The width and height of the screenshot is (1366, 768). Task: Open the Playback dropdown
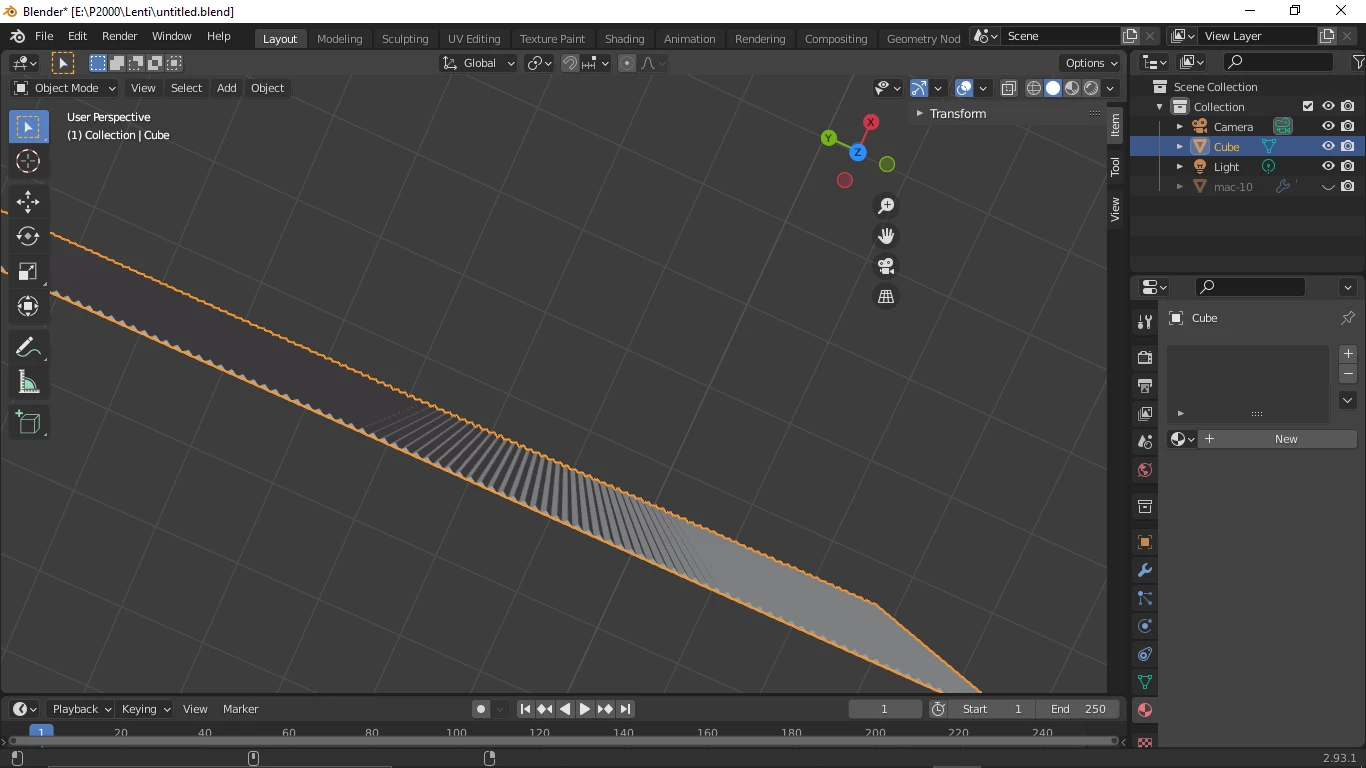(80, 709)
